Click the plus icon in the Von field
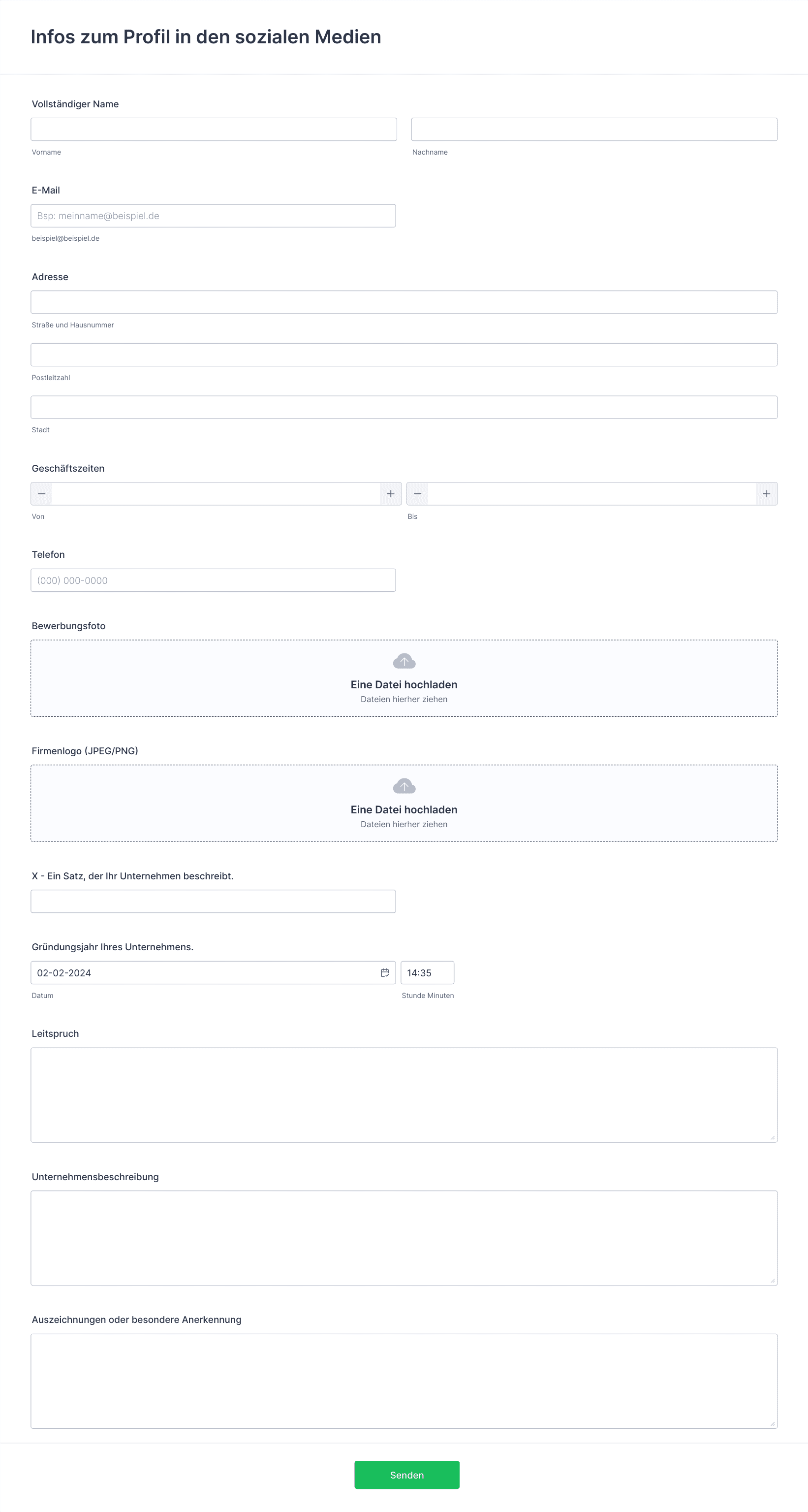The image size is (808, 1512). click(391, 494)
